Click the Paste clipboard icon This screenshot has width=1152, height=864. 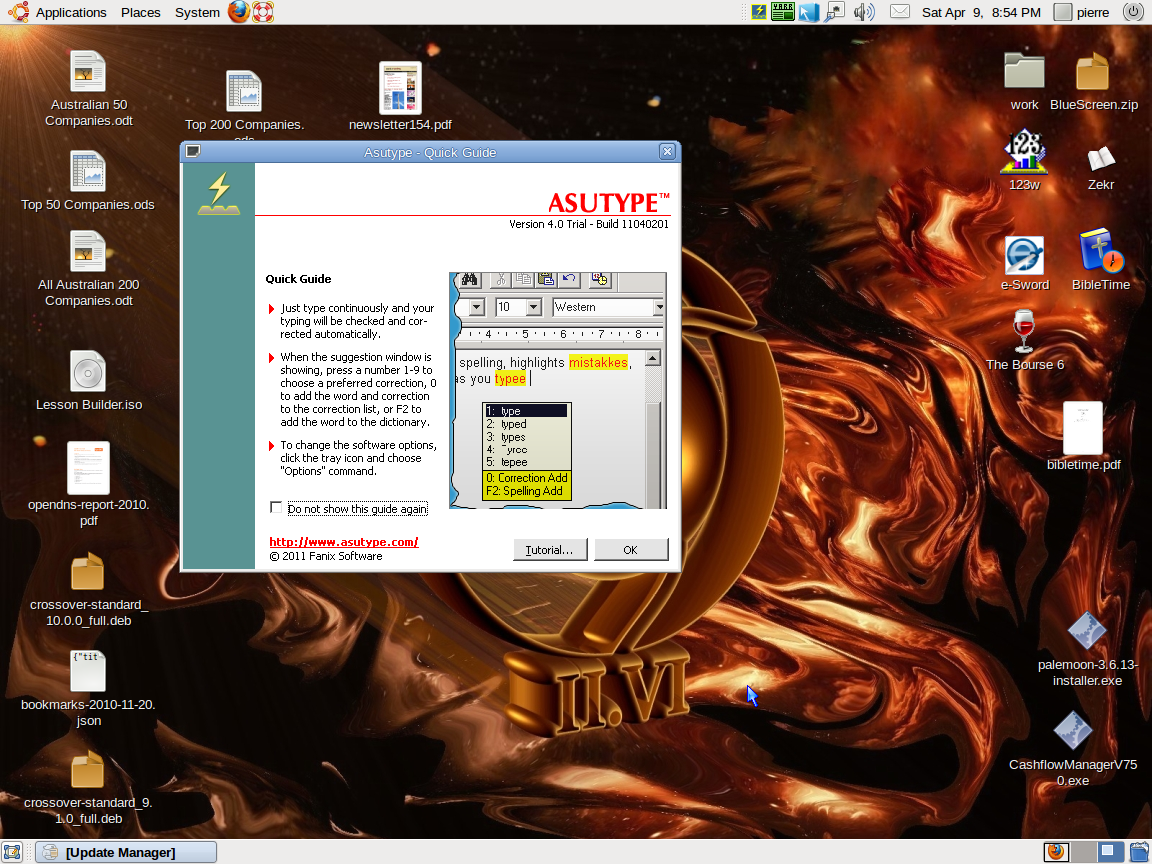546,279
